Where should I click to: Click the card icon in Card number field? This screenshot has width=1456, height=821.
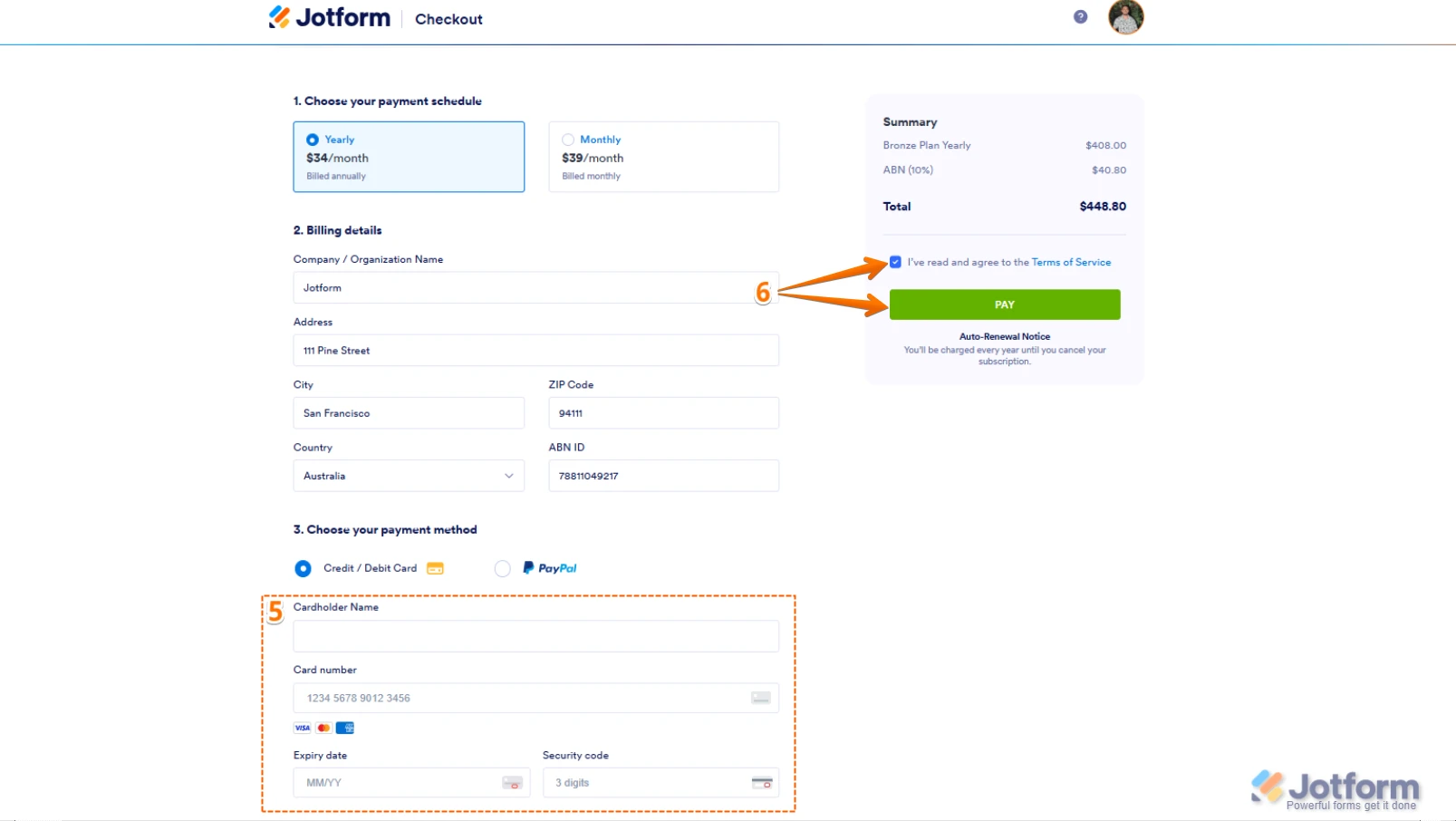[760, 698]
